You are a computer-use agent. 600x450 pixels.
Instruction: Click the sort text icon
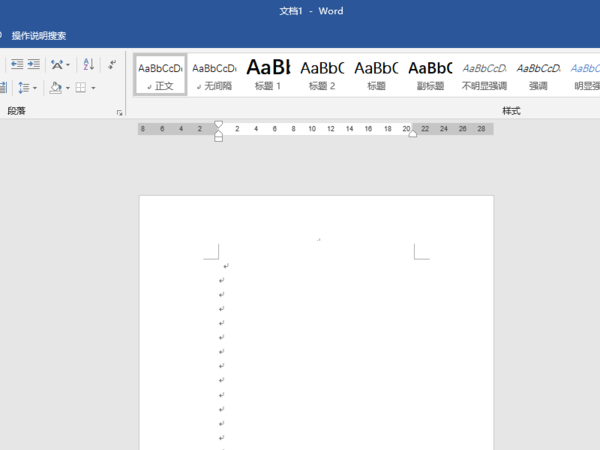88,64
